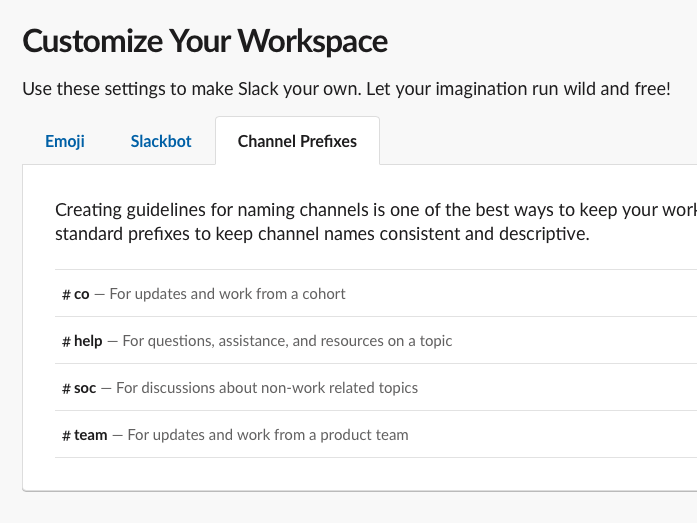Viewport: 697px width, 523px height.
Task: Click the hash symbol before help
Action: (66, 342)
